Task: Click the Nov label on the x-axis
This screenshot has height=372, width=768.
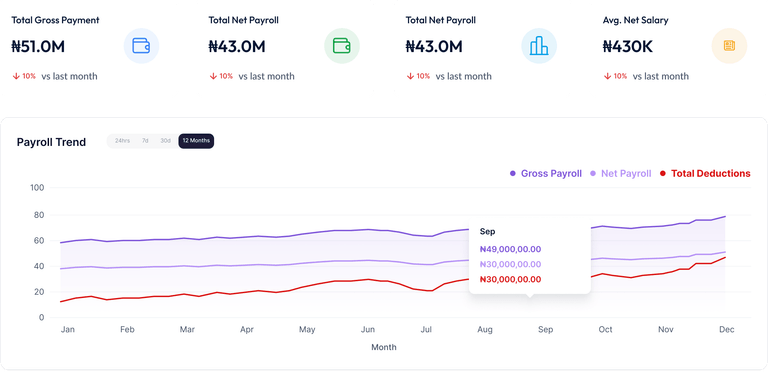Action: click(x=666, y=329)
